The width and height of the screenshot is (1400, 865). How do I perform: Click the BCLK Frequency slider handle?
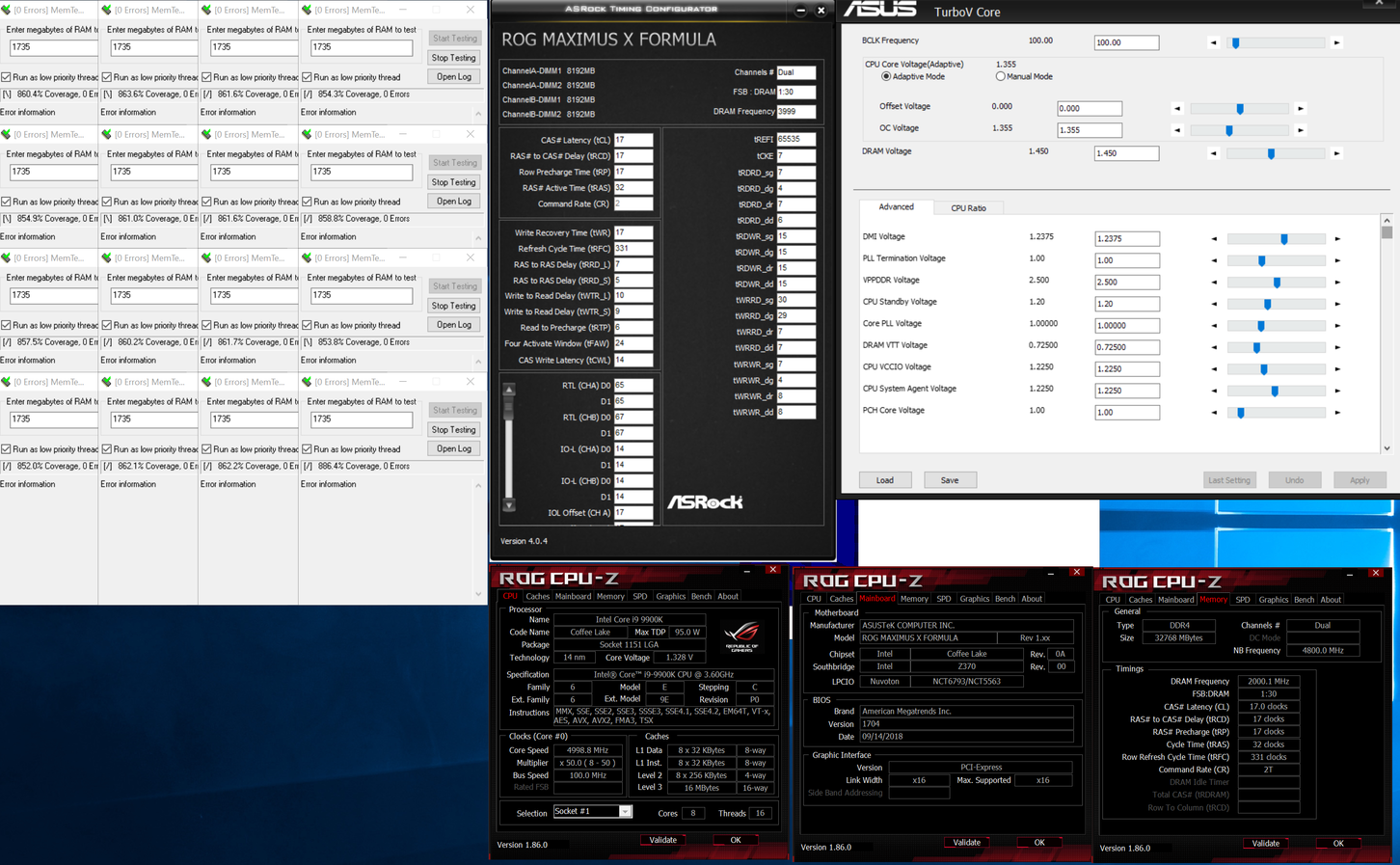click(x=1235, y=43)
